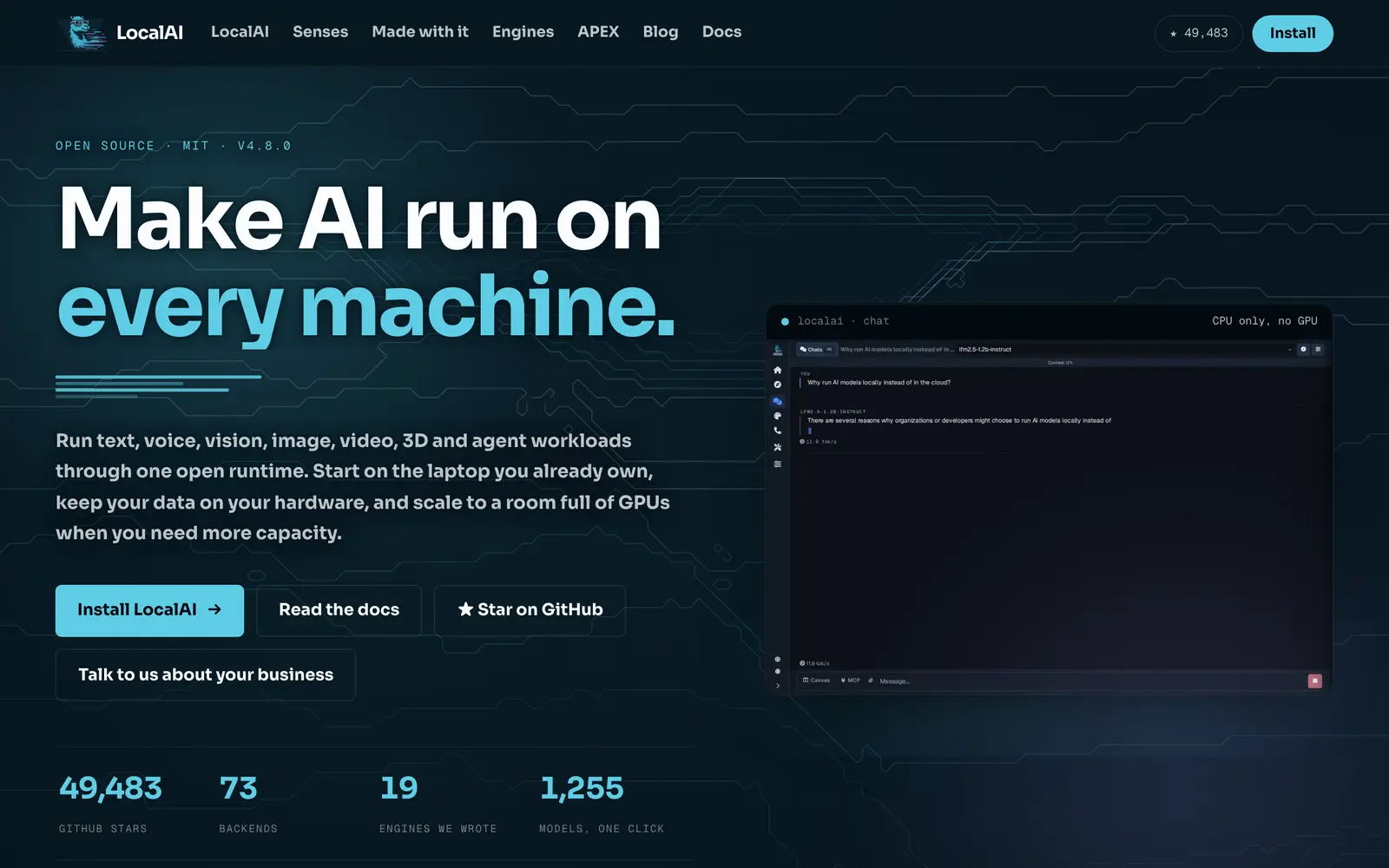
Task: Open the APEX nav item
Action: (598, 32)
